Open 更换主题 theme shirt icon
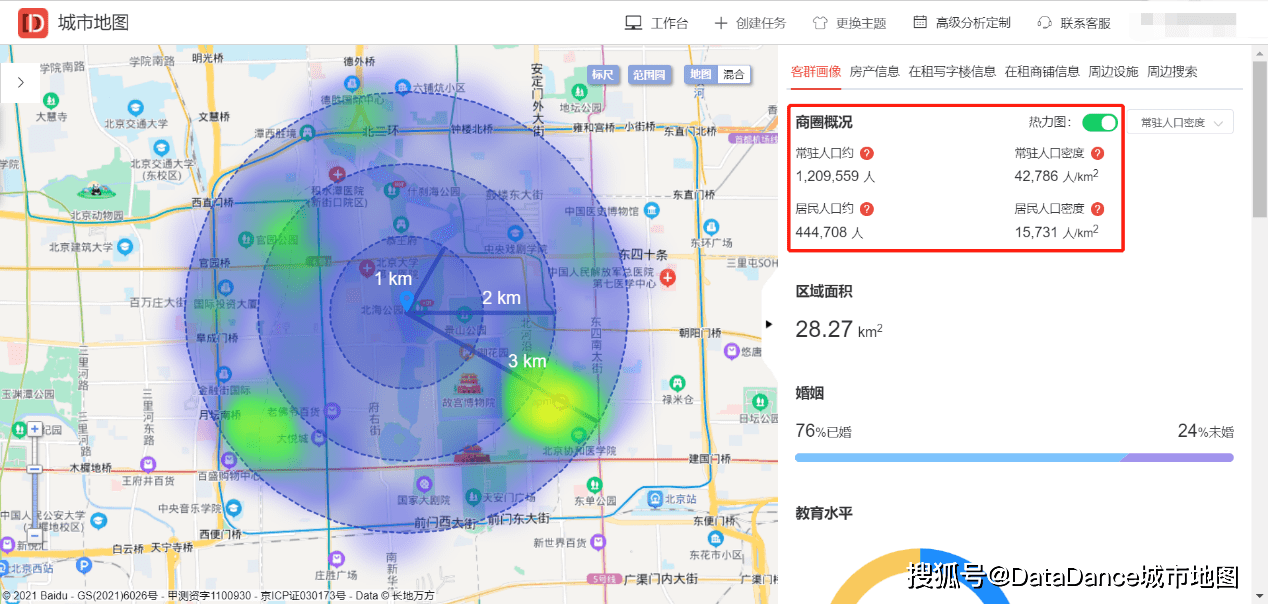The width and height of the screenshot is (1268, 604). tap(820, 23)
